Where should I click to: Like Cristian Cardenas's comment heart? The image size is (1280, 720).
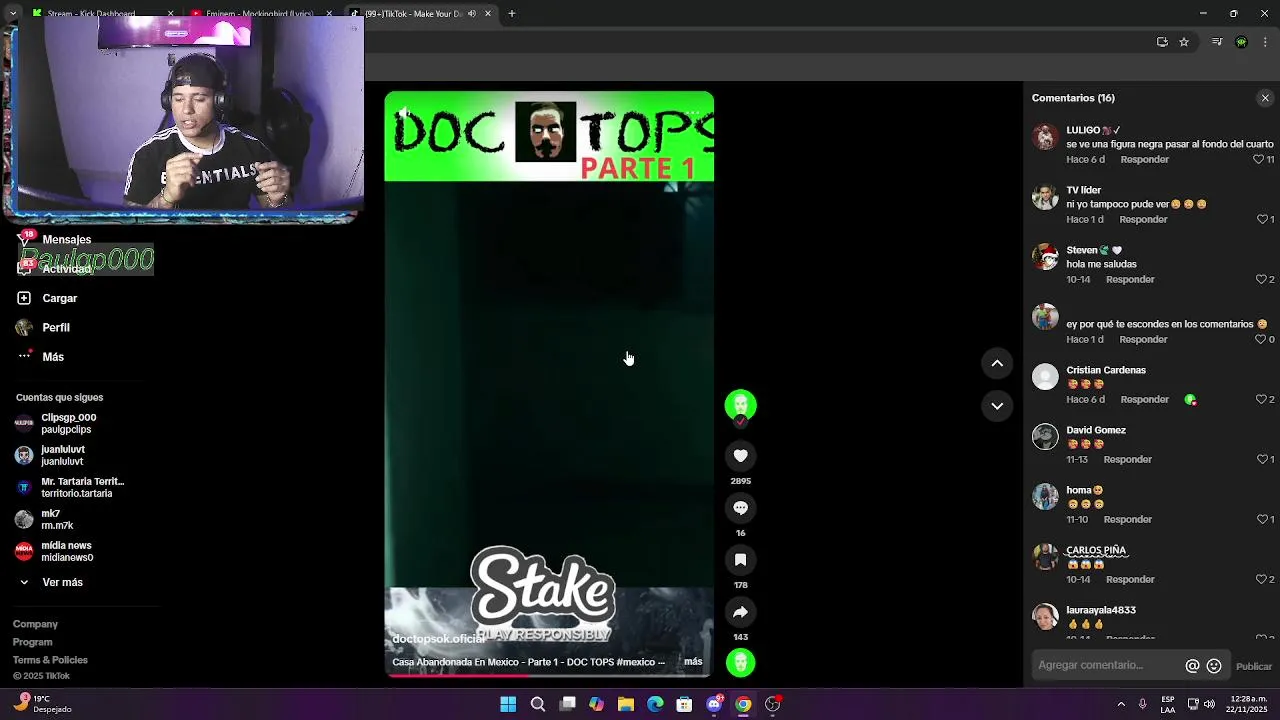[x=1260, y=399]
